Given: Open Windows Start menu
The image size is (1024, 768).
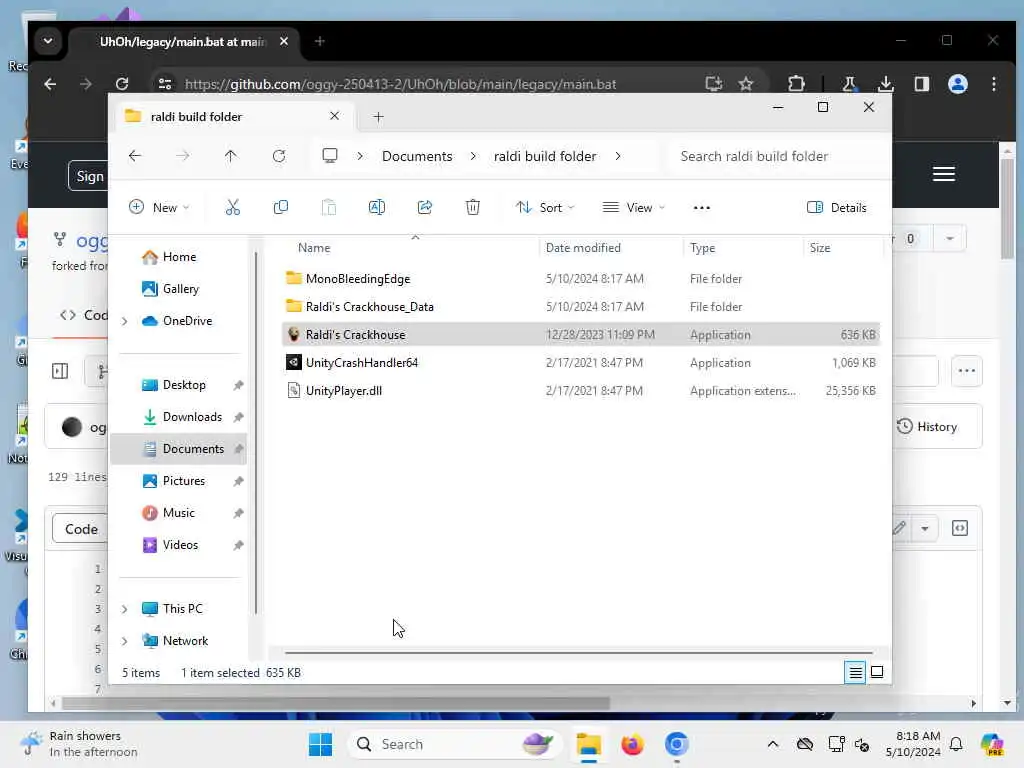Looking at the screenshot, I should coord(320,744).
